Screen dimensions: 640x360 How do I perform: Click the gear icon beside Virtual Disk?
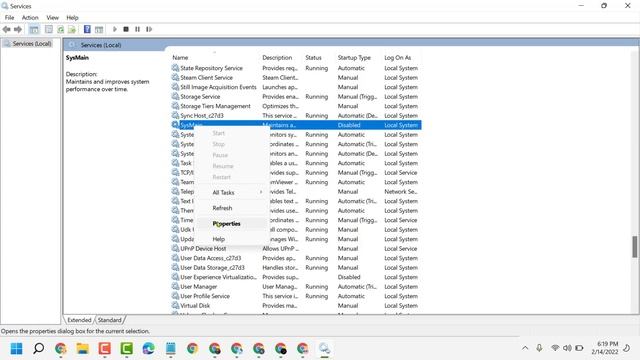(x=175, y=305)
